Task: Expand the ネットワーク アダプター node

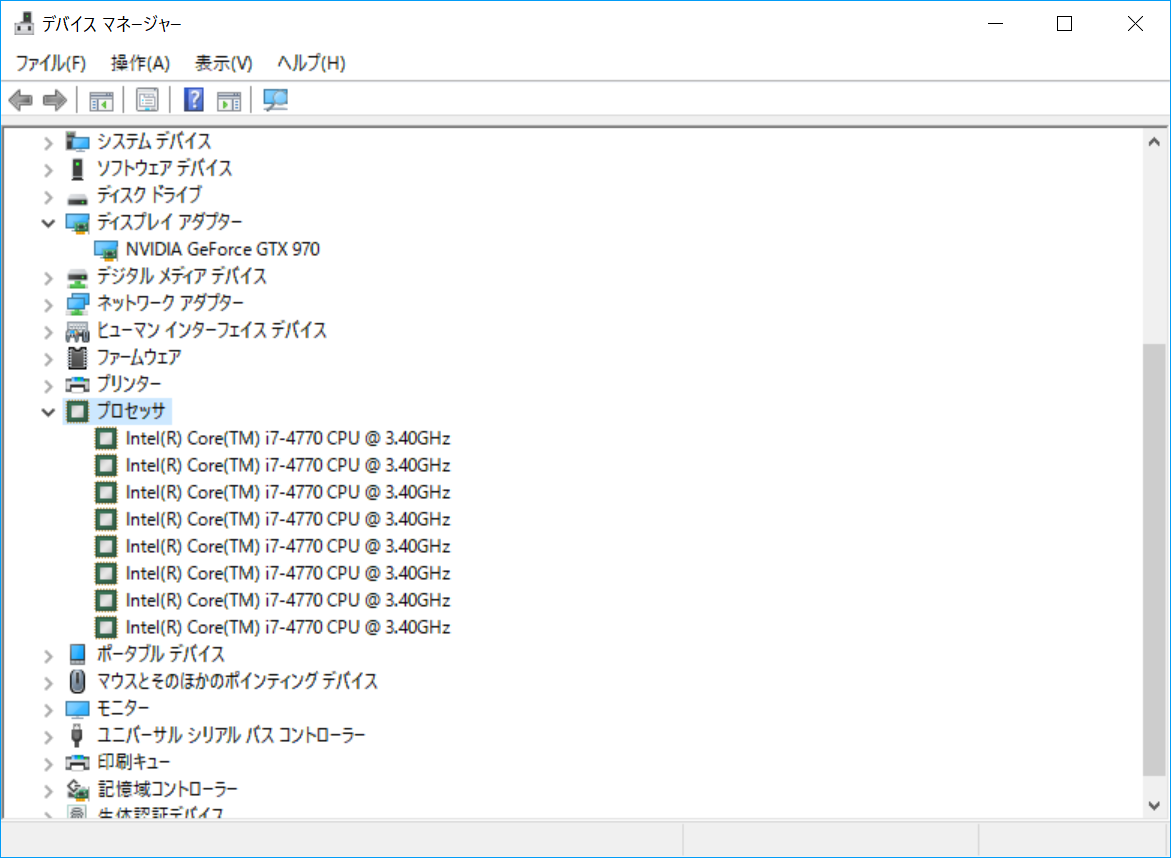Action: click(x=49, y=305)
